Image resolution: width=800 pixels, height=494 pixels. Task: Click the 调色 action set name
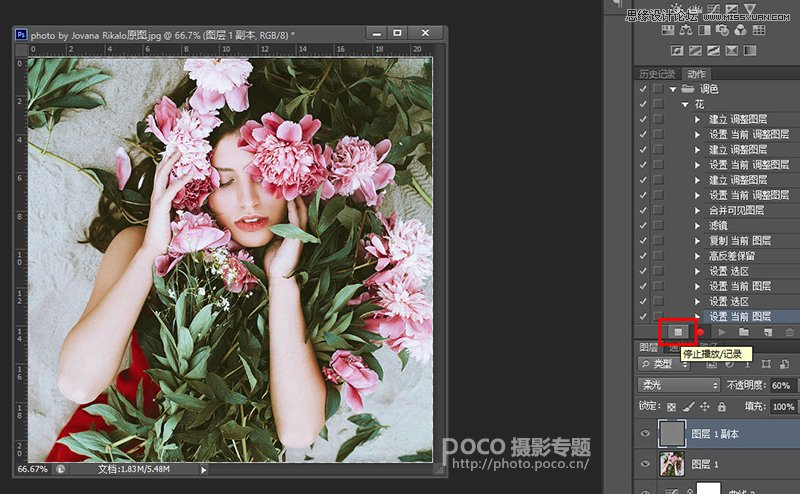click(709, 89)
